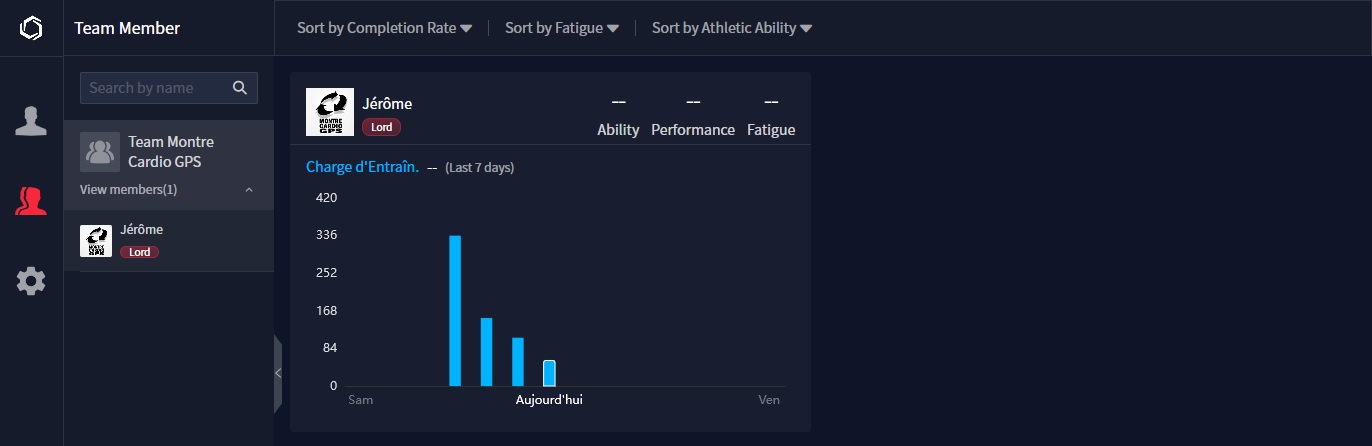This screenshot has width=1372, height=446.
Task: Click the COROS logo icon
Action: click(x=31, y=28)
